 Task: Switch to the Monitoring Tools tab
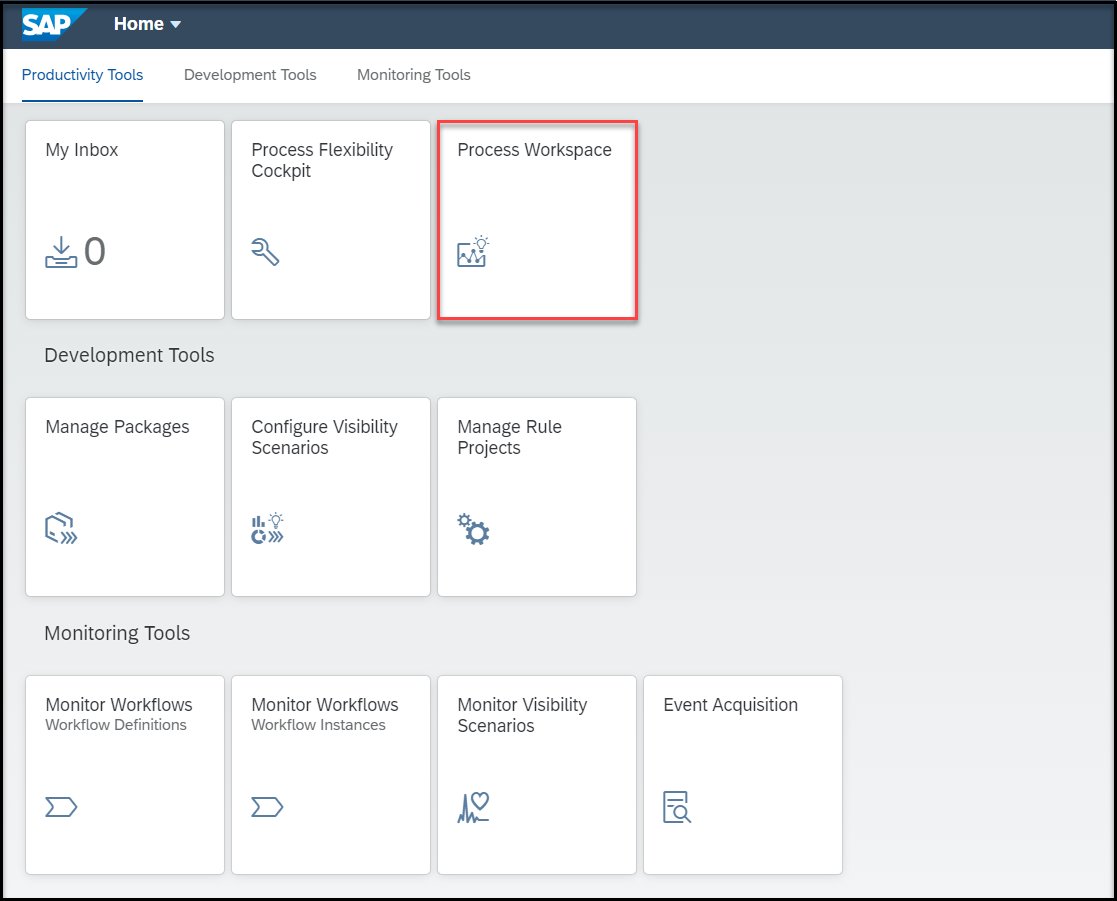414,75
